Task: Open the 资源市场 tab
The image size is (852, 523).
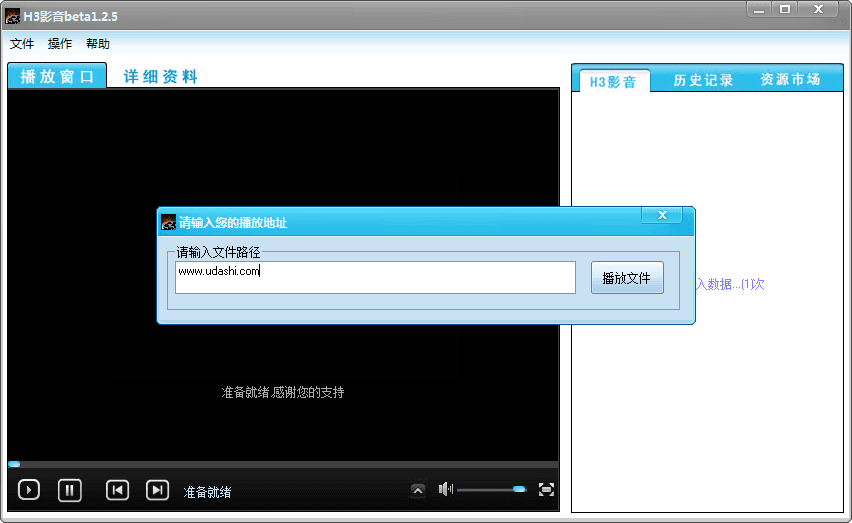Action: coord(790,80)
